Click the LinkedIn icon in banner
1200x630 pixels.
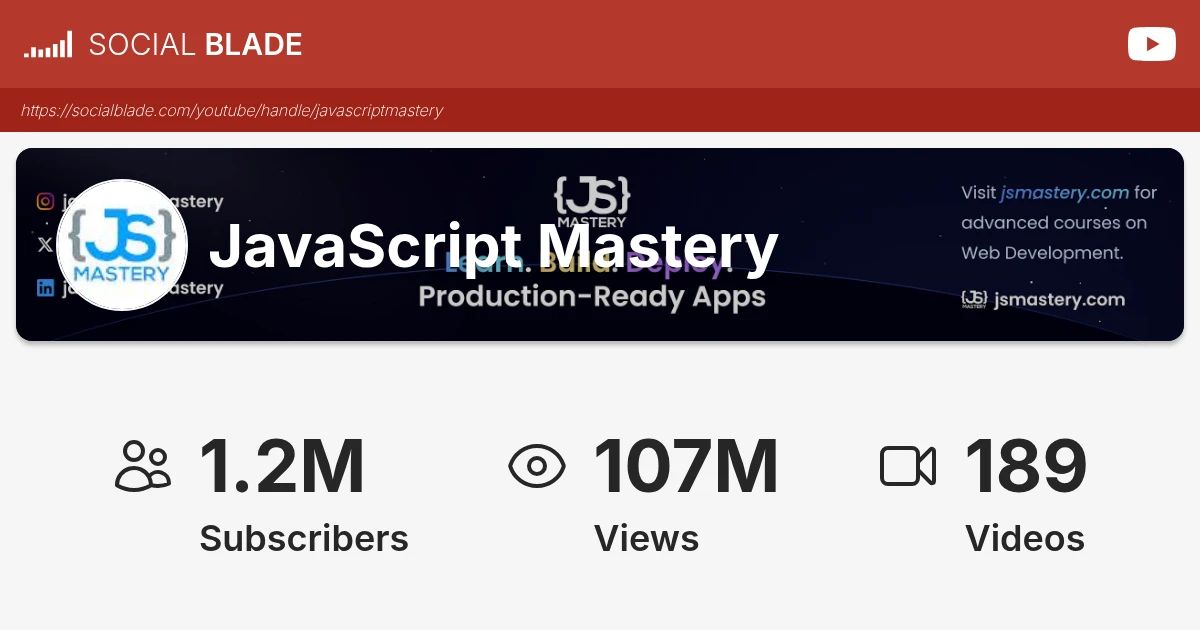click(45, 288)
